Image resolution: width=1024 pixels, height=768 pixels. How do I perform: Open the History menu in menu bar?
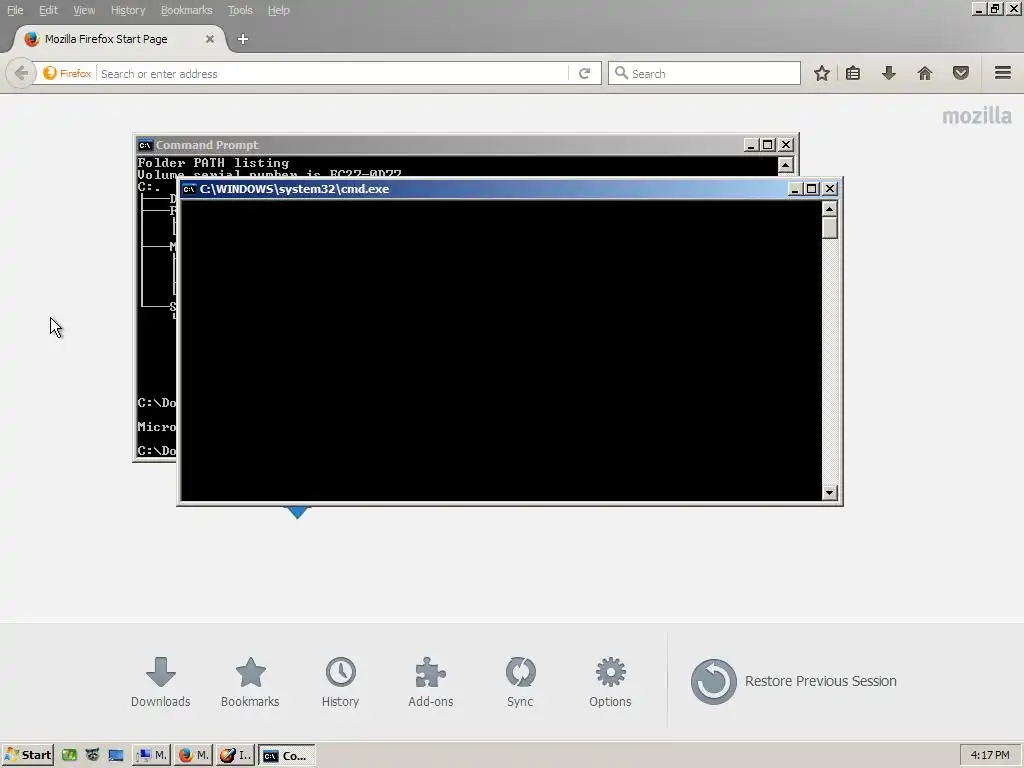tap(127, 10)
